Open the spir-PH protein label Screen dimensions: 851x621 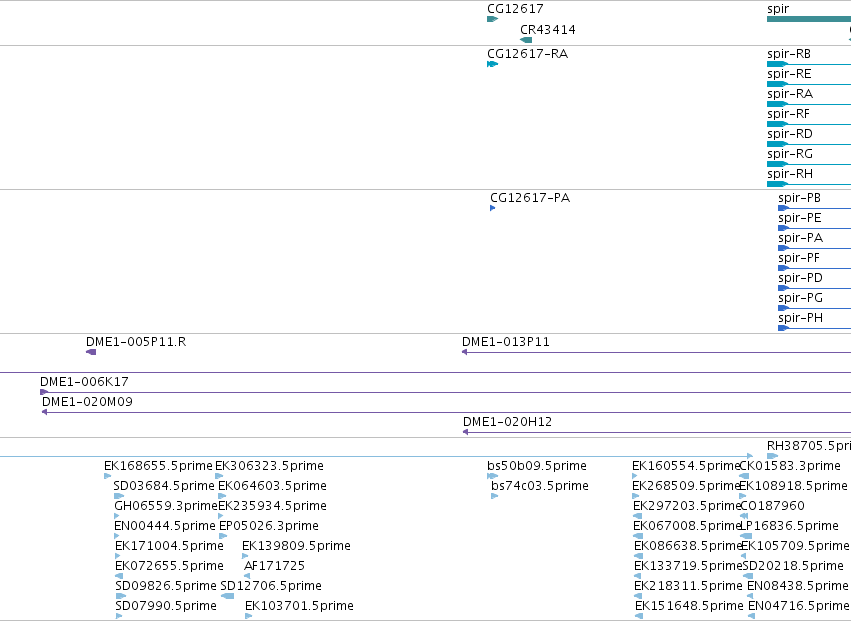800,318
